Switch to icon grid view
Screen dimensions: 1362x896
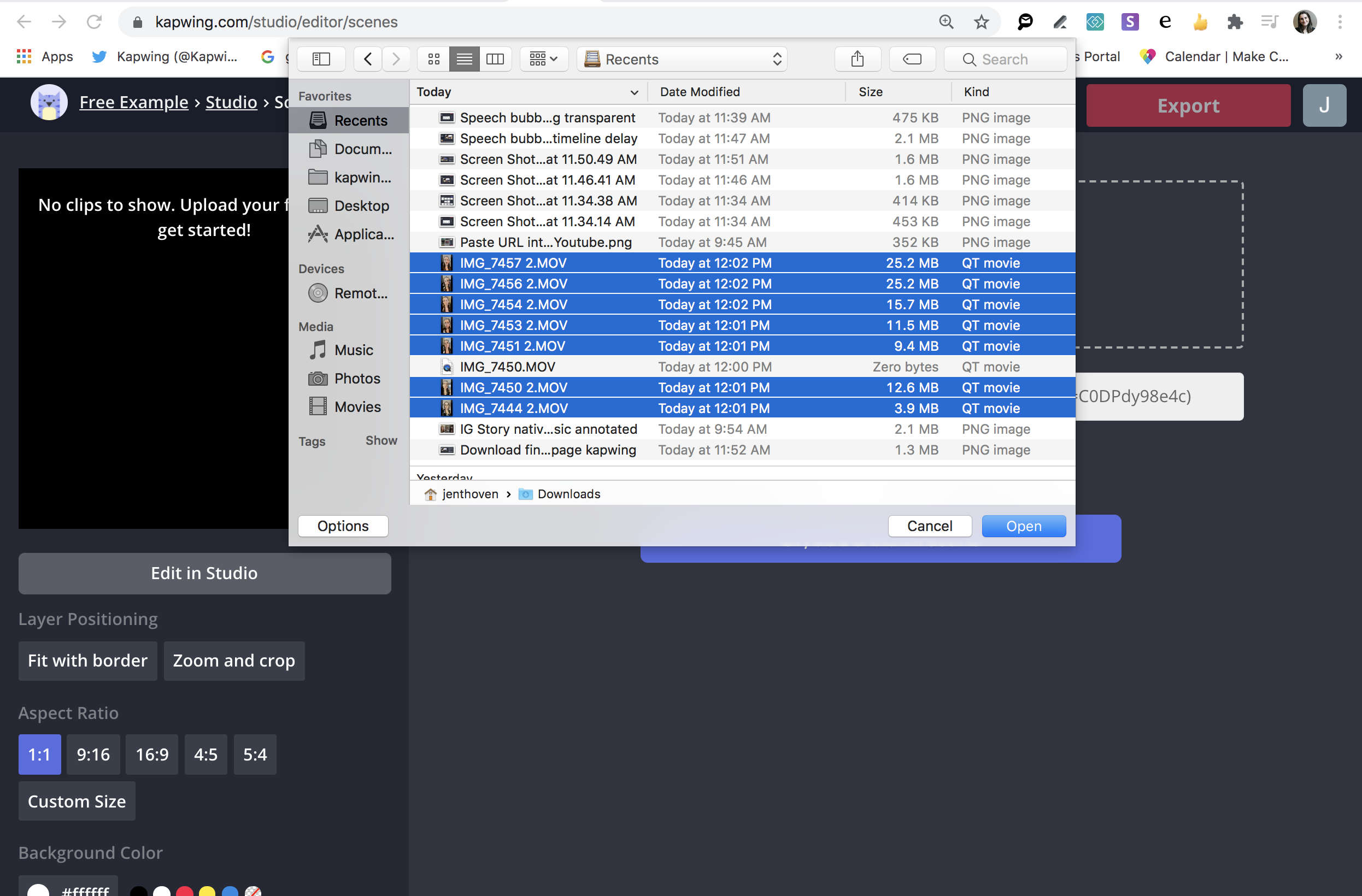pos(434,59)
